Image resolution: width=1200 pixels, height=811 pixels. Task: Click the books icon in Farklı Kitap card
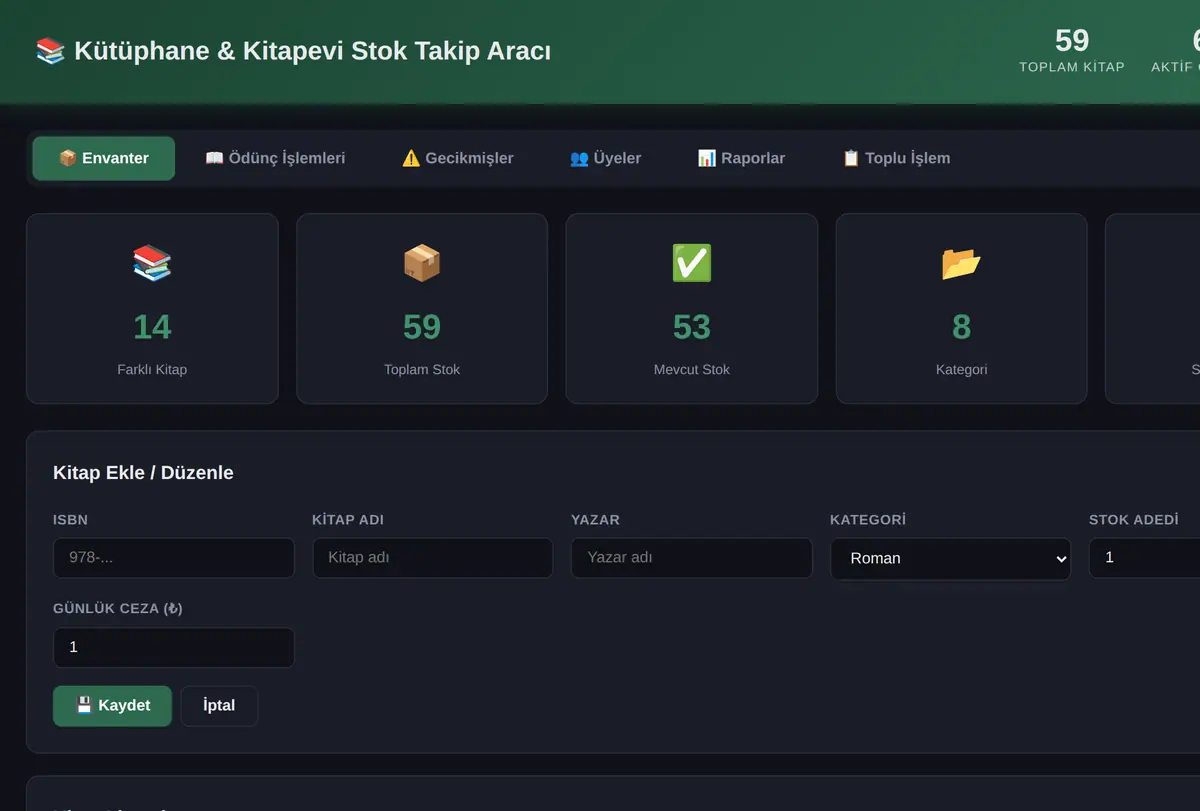(152, 263)
